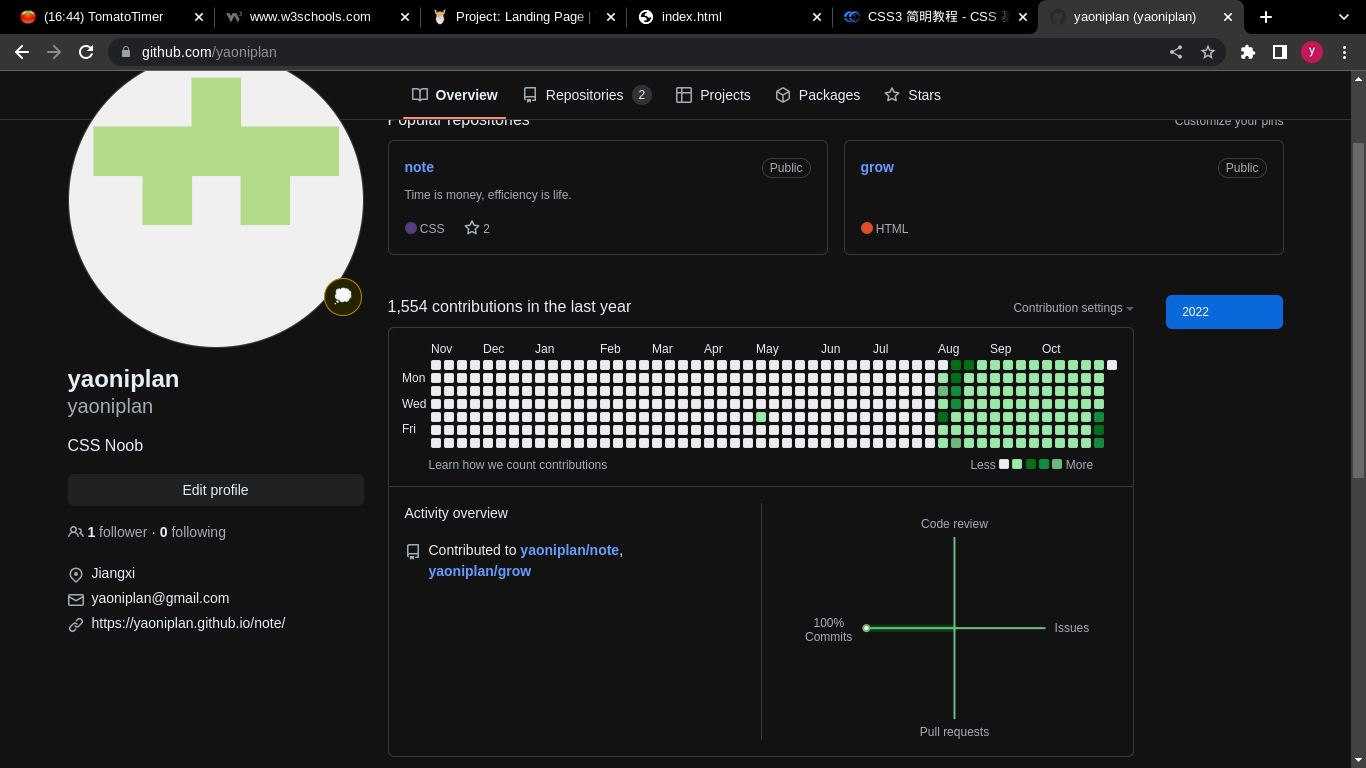Click the 100% Commits chart label
Viewport: 1366px width, 768px height.
click(829, 630)
